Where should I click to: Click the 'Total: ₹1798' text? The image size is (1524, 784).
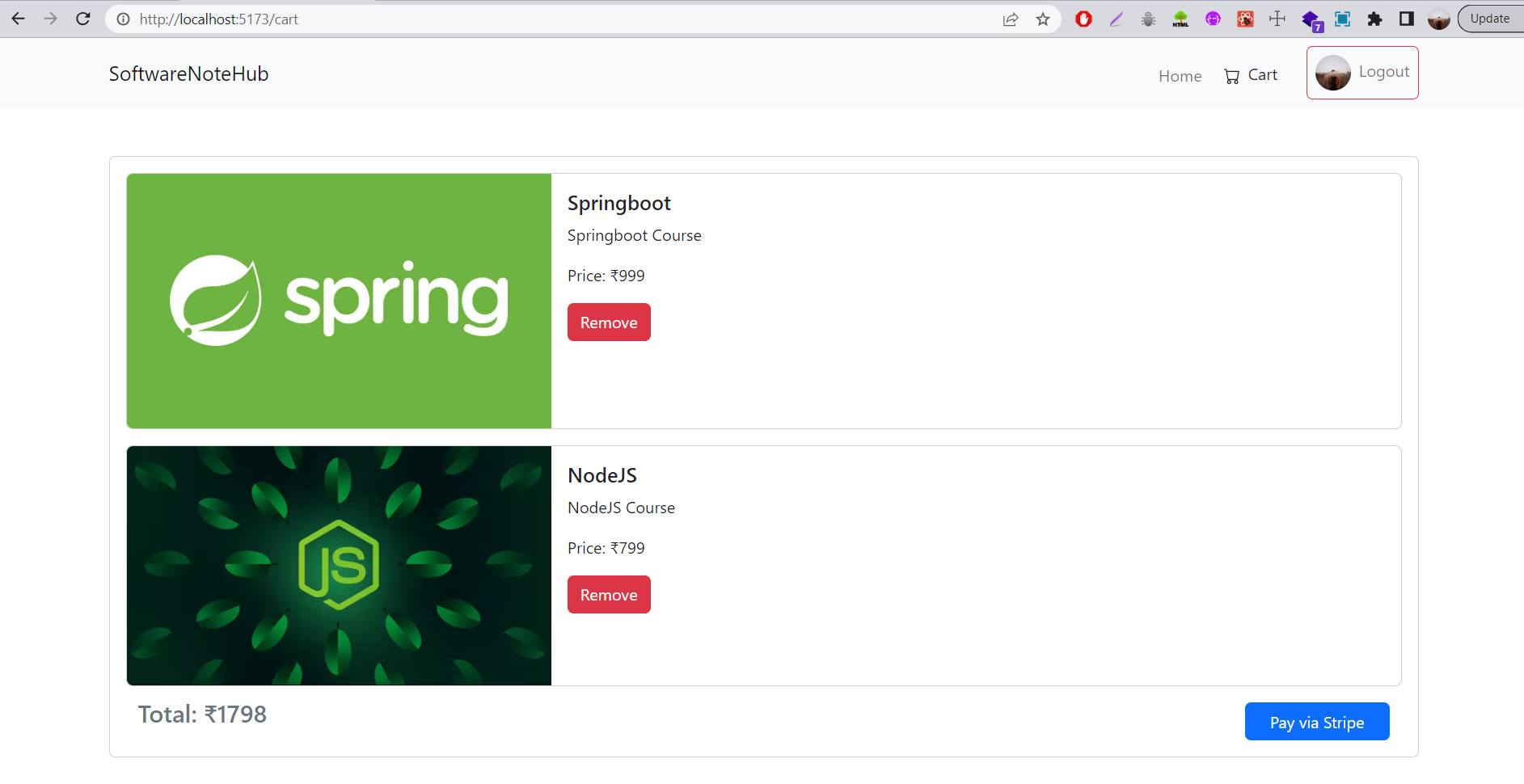202,714
